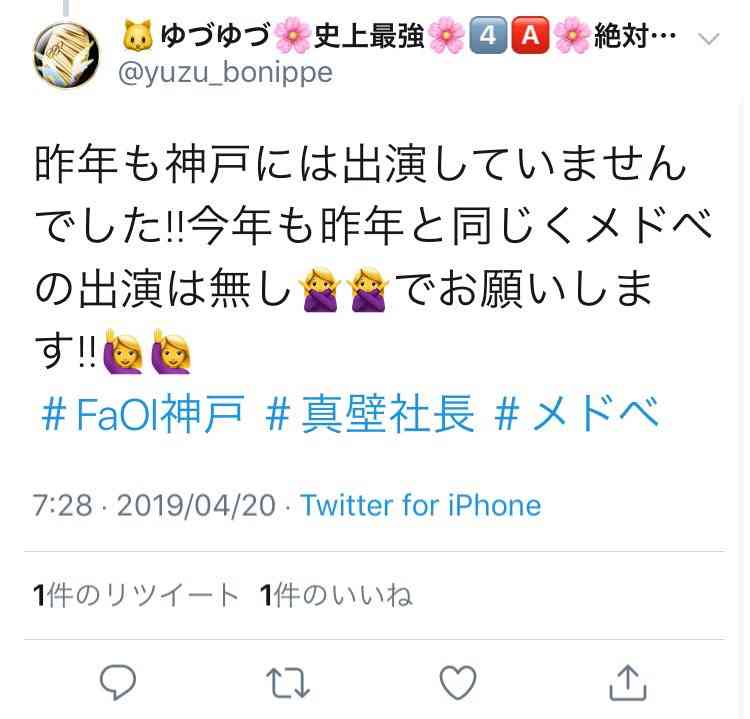Click the number 4 emoji badge
This screenshot has height=719, width=750.
487,35
